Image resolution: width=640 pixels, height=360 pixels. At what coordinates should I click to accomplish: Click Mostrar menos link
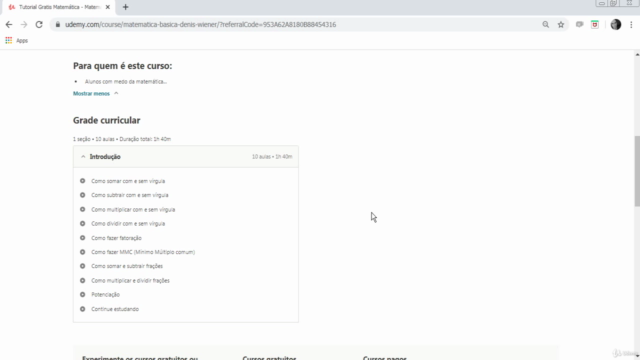pyautogui.click(x=91, y=93)
